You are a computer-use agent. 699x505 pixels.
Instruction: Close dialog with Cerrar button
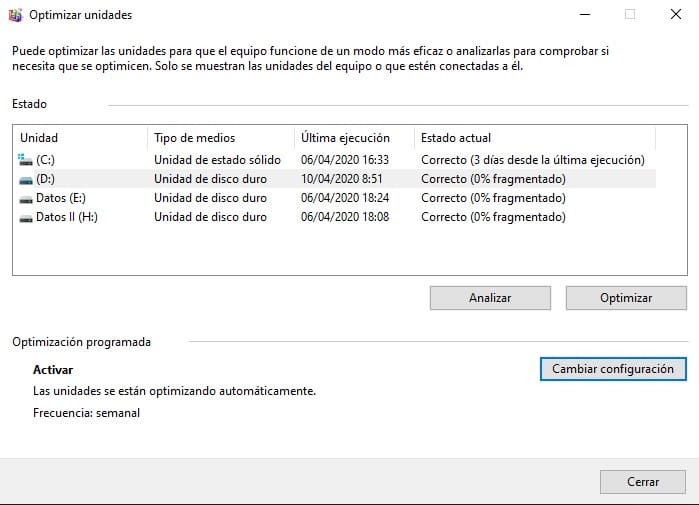pos(642,482)
